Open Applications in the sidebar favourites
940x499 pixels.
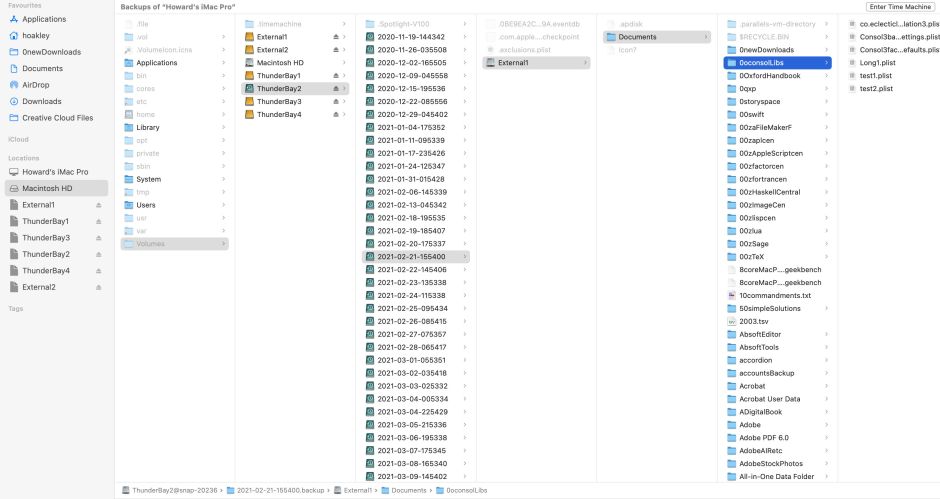[44, 19]
